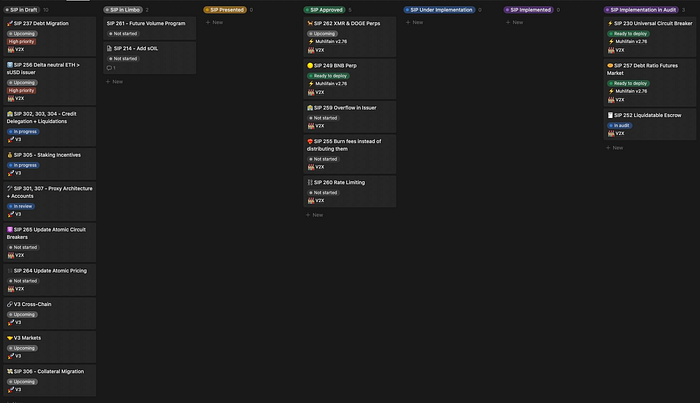Select the SIP Approved column header

[x=325, y=10]
